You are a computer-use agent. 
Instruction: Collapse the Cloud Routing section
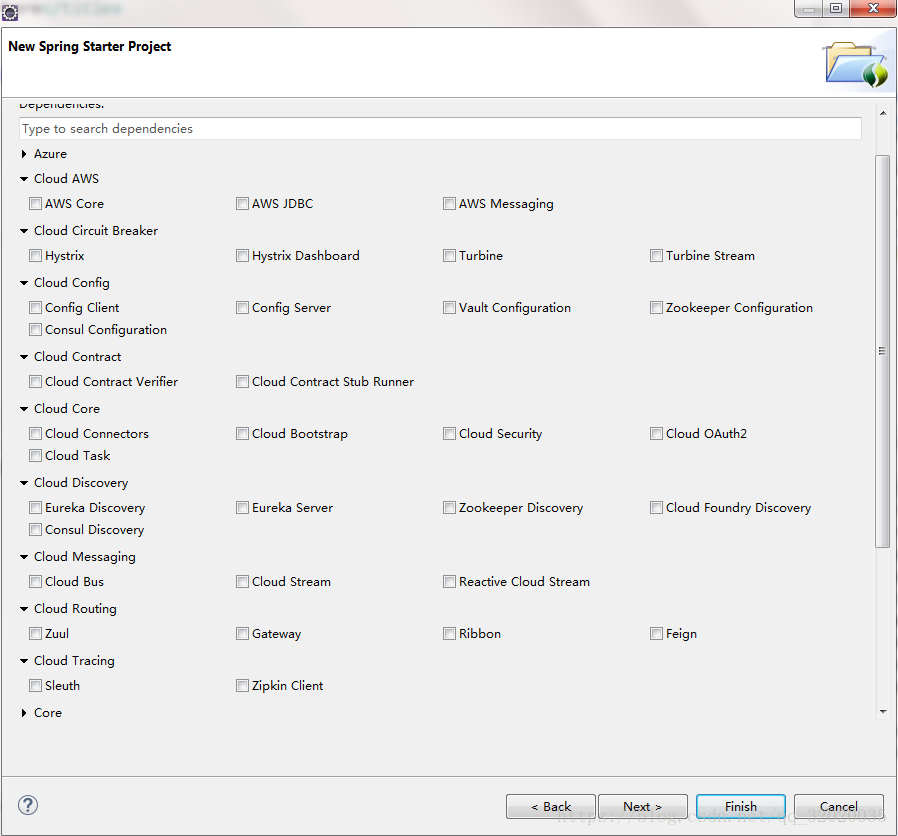24,609
